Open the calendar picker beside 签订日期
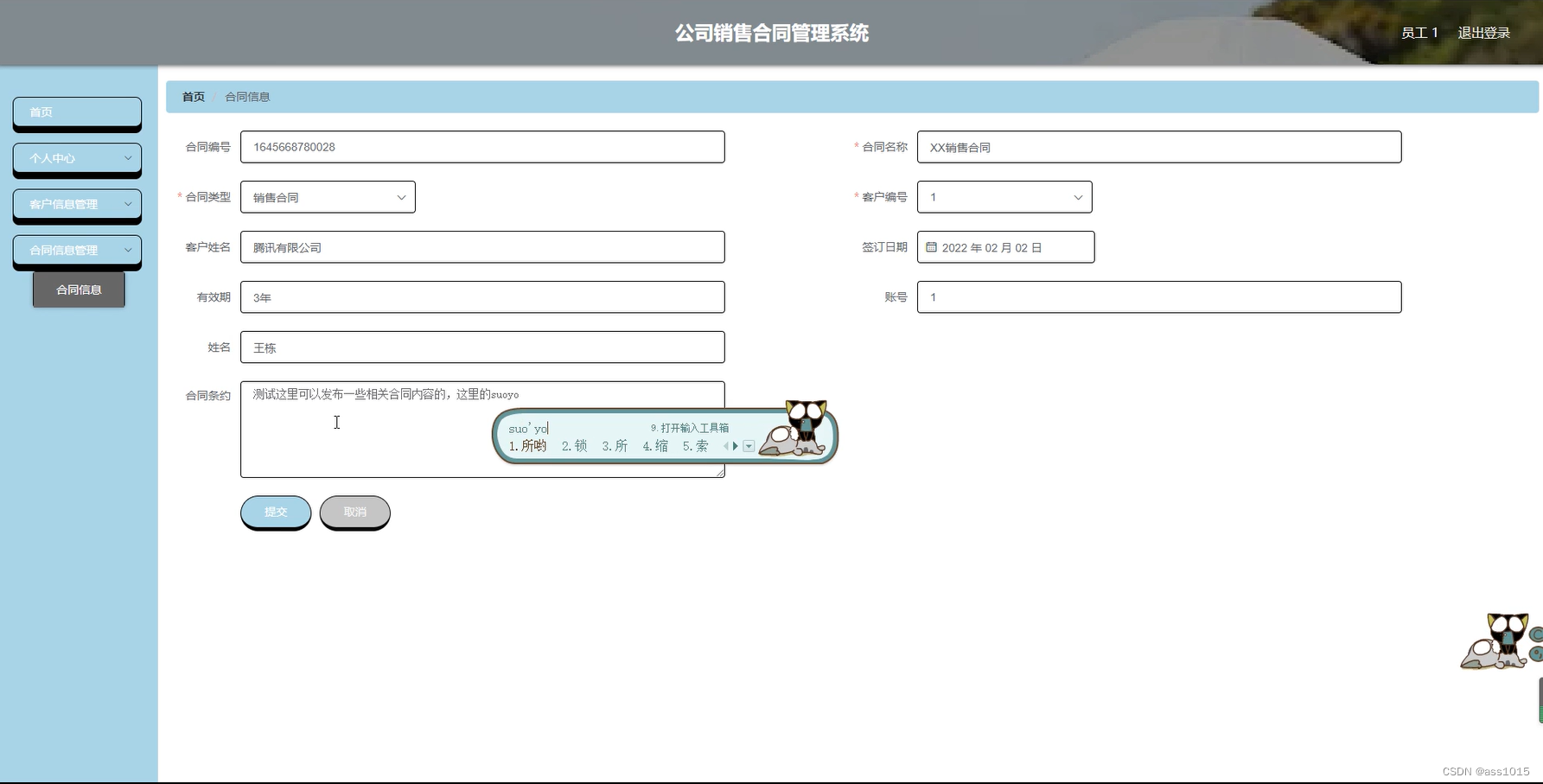 click(x=931, y=246)
